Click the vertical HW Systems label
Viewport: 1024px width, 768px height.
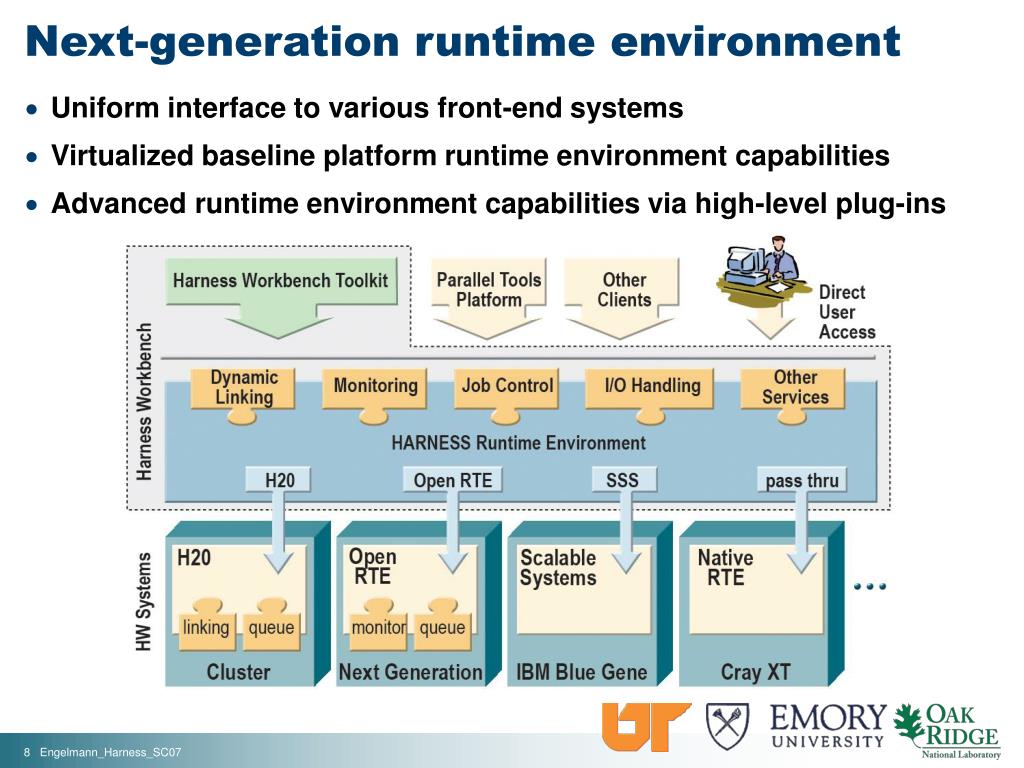[144, 603]
